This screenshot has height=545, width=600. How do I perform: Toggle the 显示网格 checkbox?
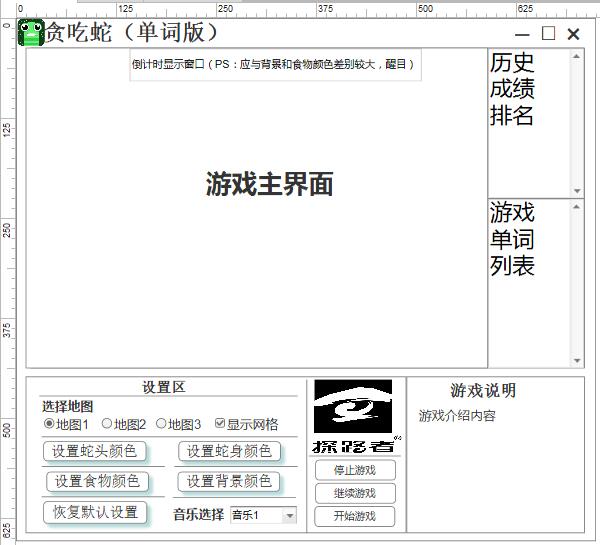(220, 423)
